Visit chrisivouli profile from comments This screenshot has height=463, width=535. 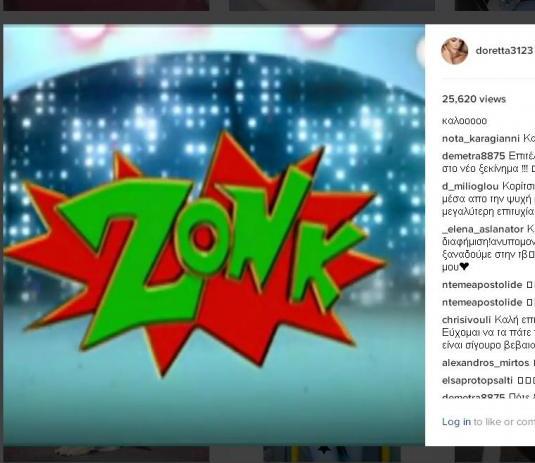pos(466,320)
